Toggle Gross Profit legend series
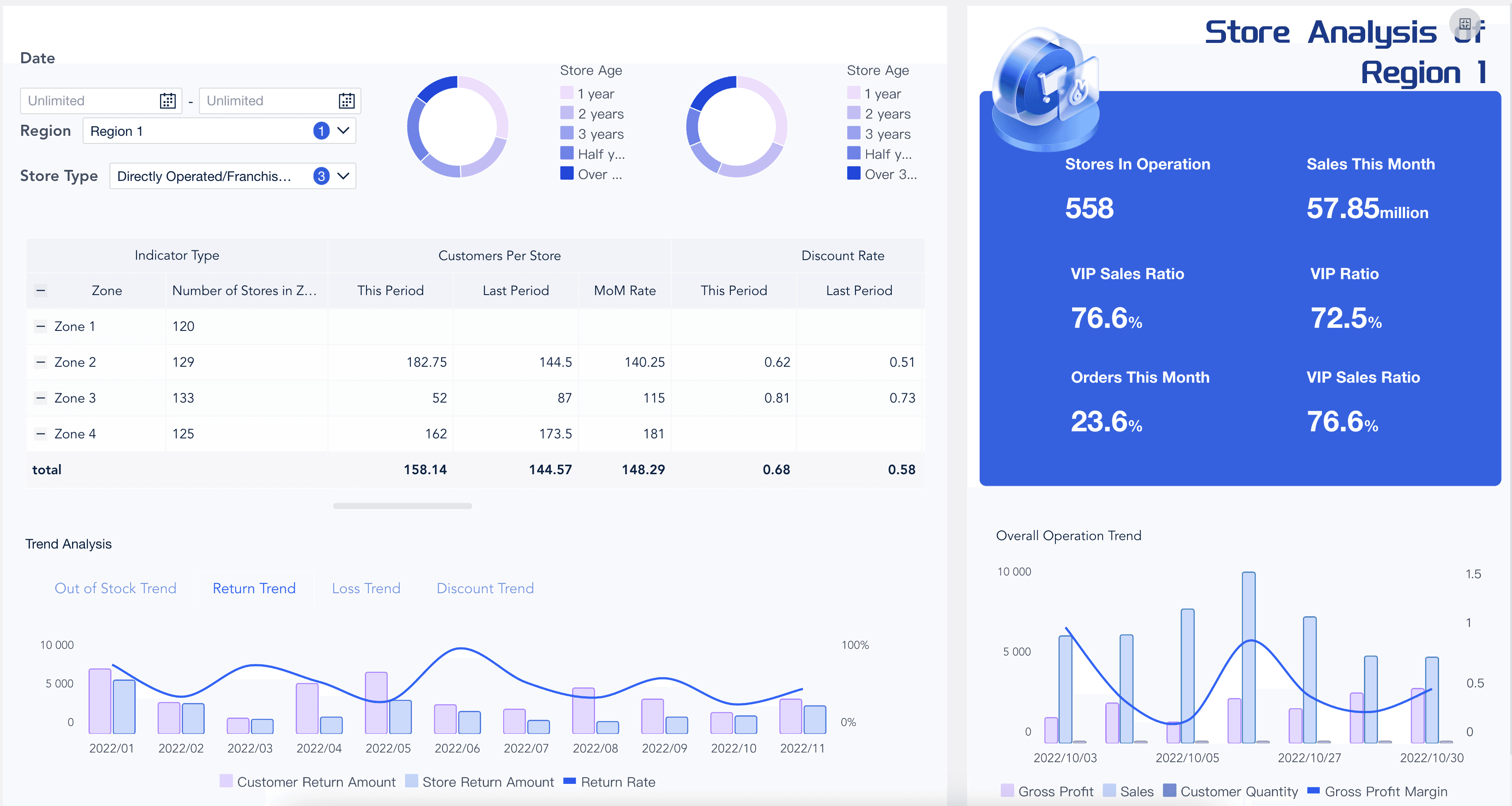Viewport: 1512px width, 806px height. [x=1047, y=791]
